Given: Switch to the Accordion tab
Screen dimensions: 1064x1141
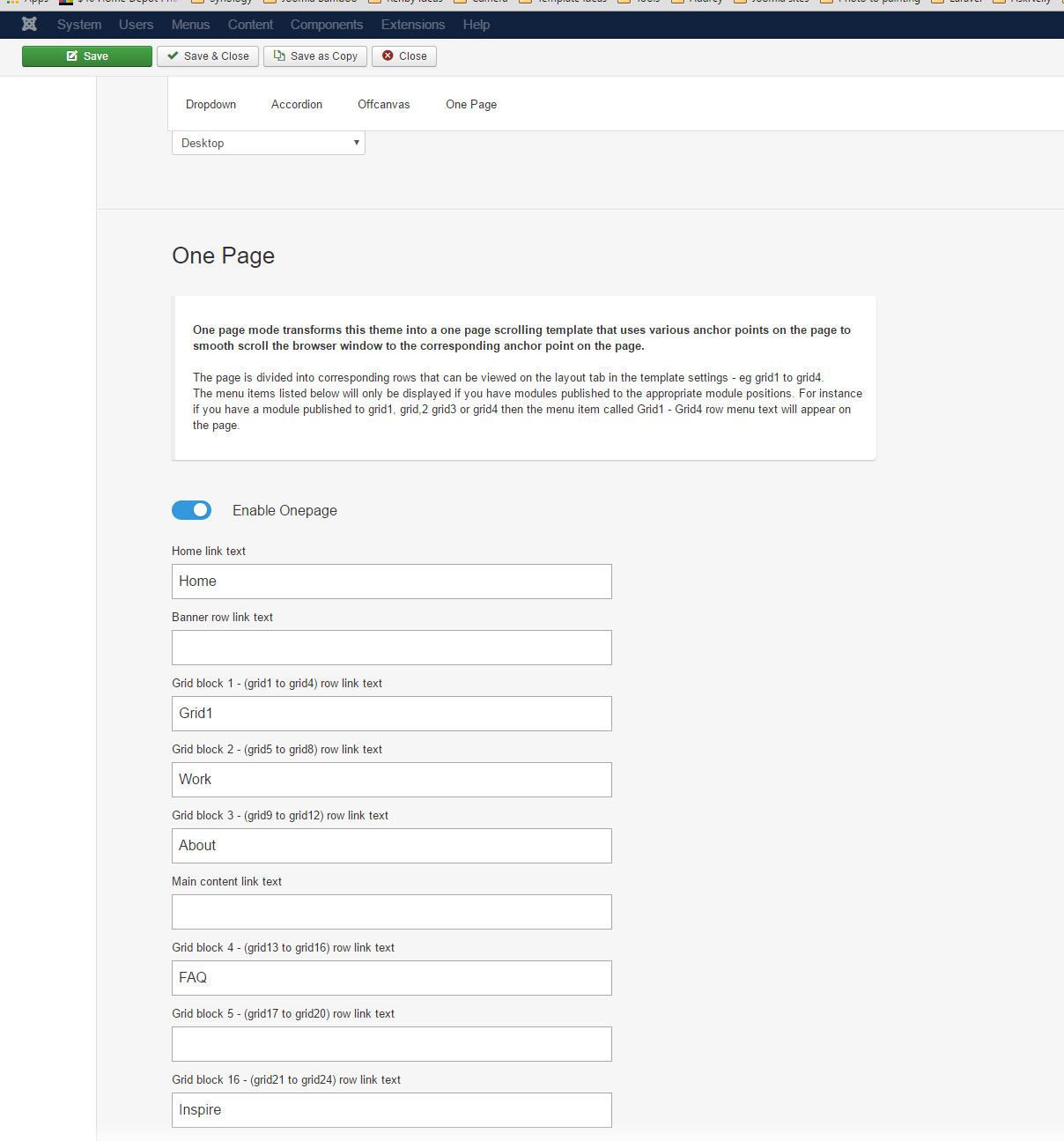Looking at the screenshot, I should click(x=297, y=104).
